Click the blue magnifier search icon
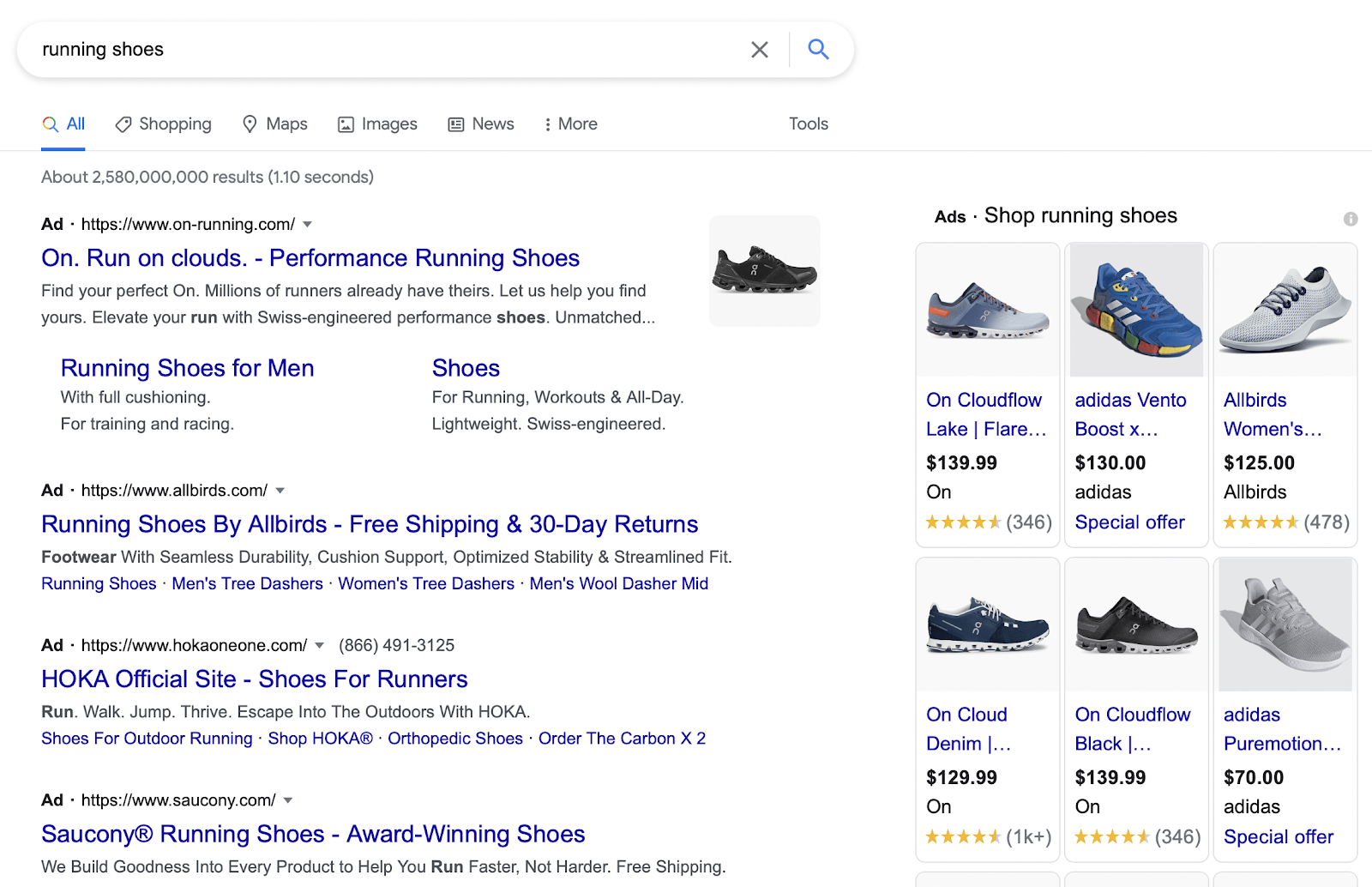Viewport: 1372px width, 887px height. coord(819,50)
